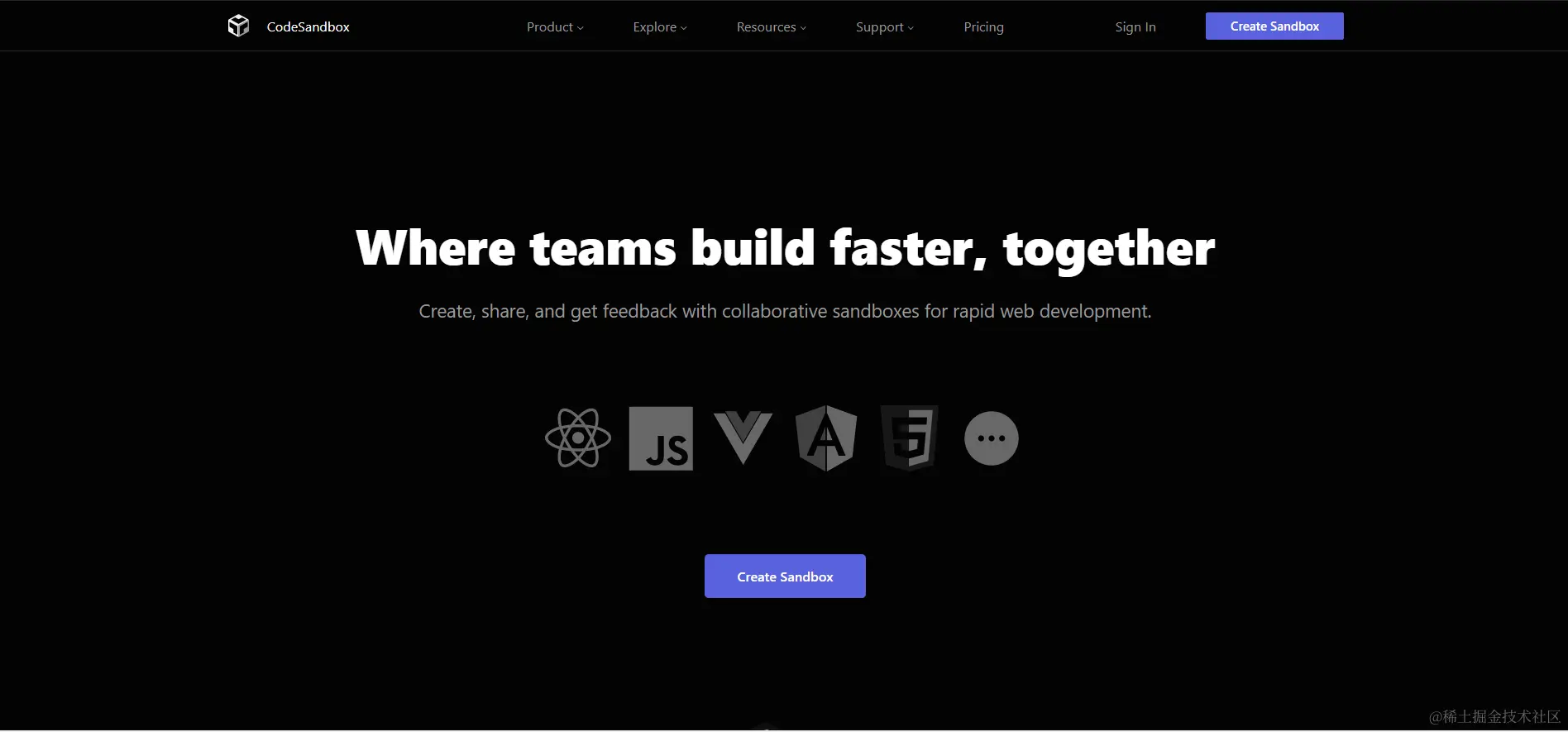Choose the HTML5 template icon
1568x732 pixels.
click(909, 438)
